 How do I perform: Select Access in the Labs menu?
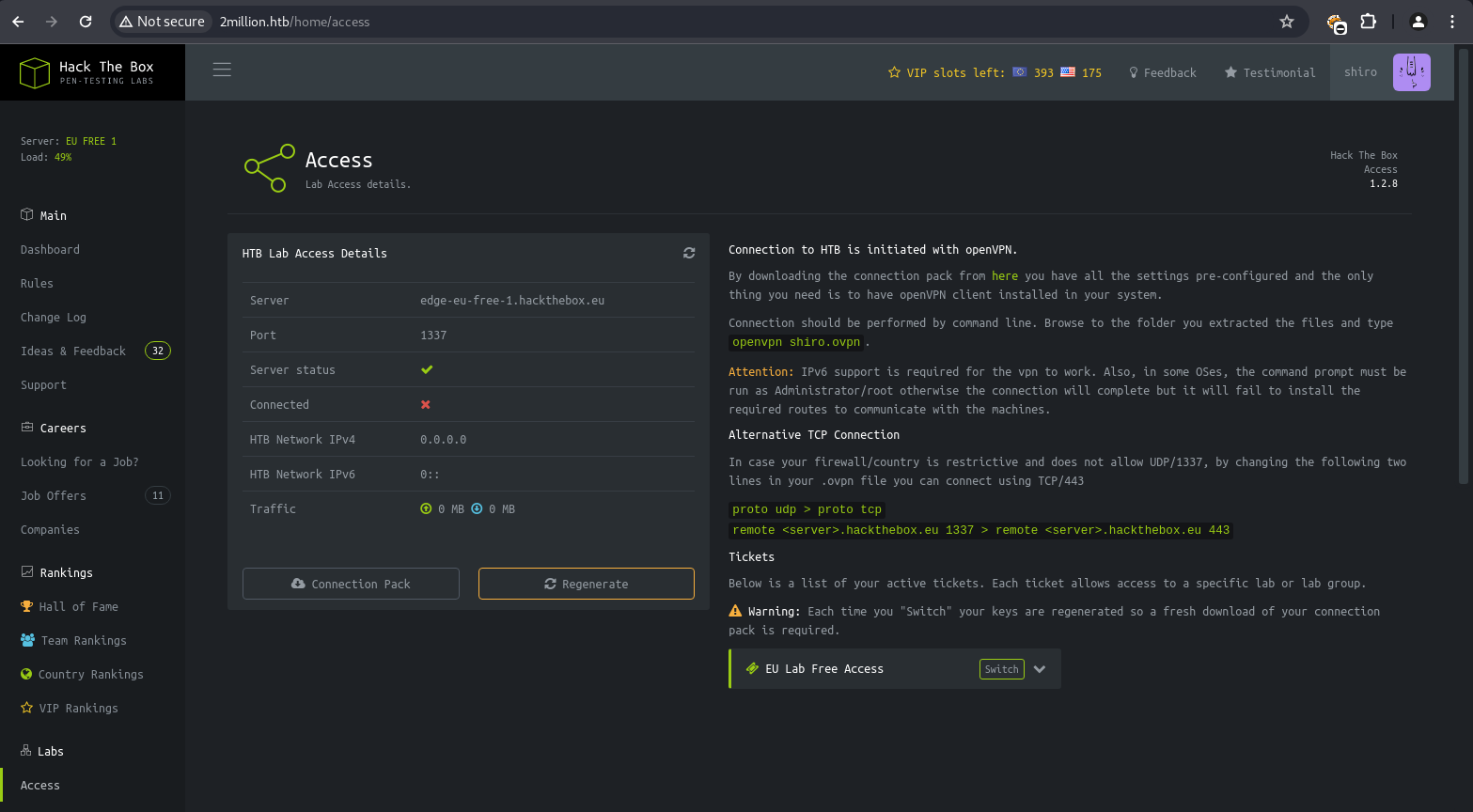point(40,786)
